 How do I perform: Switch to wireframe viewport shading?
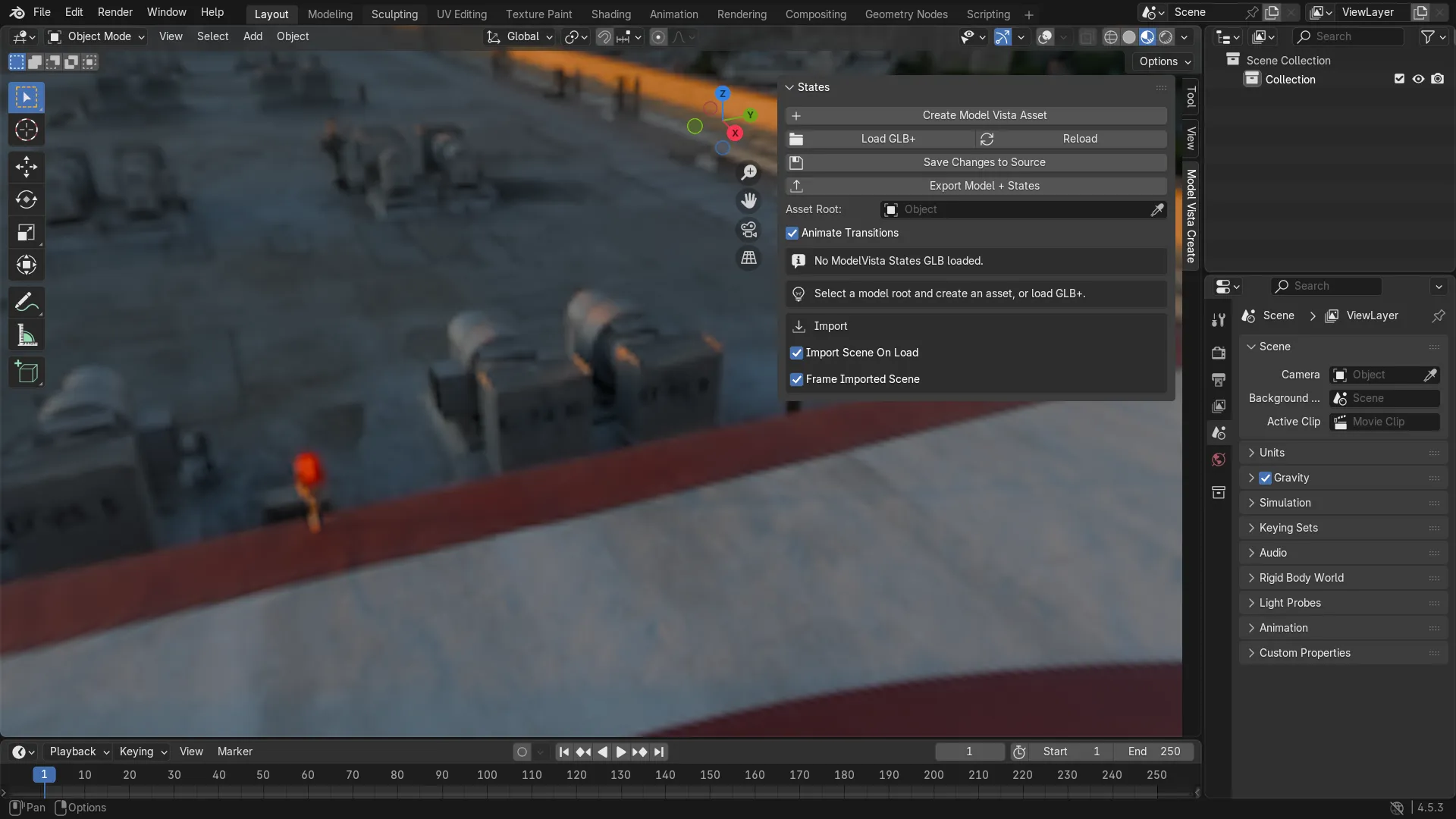[1110, 37]
